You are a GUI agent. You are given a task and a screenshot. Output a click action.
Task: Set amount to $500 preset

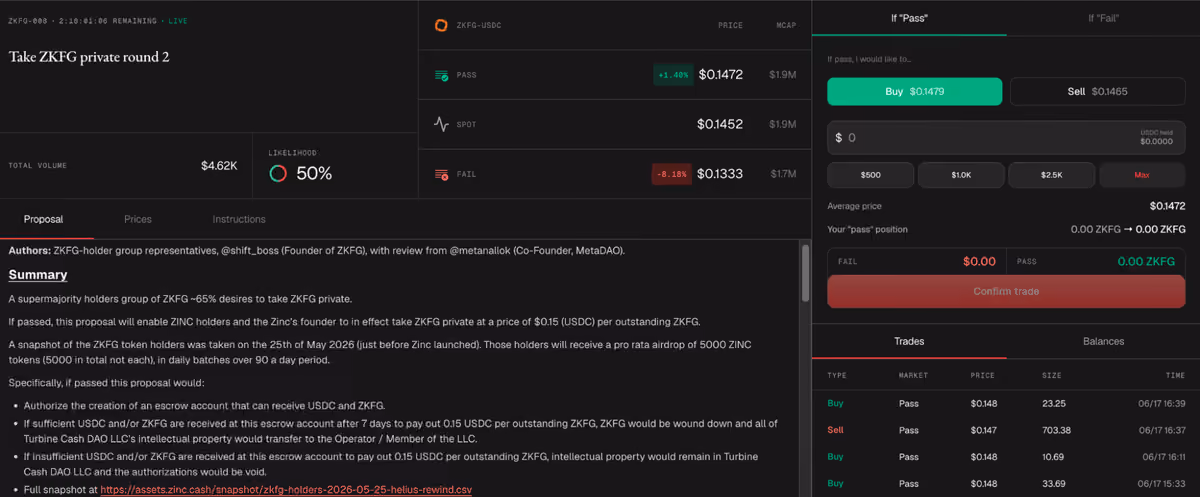click(x=870, y=175)
